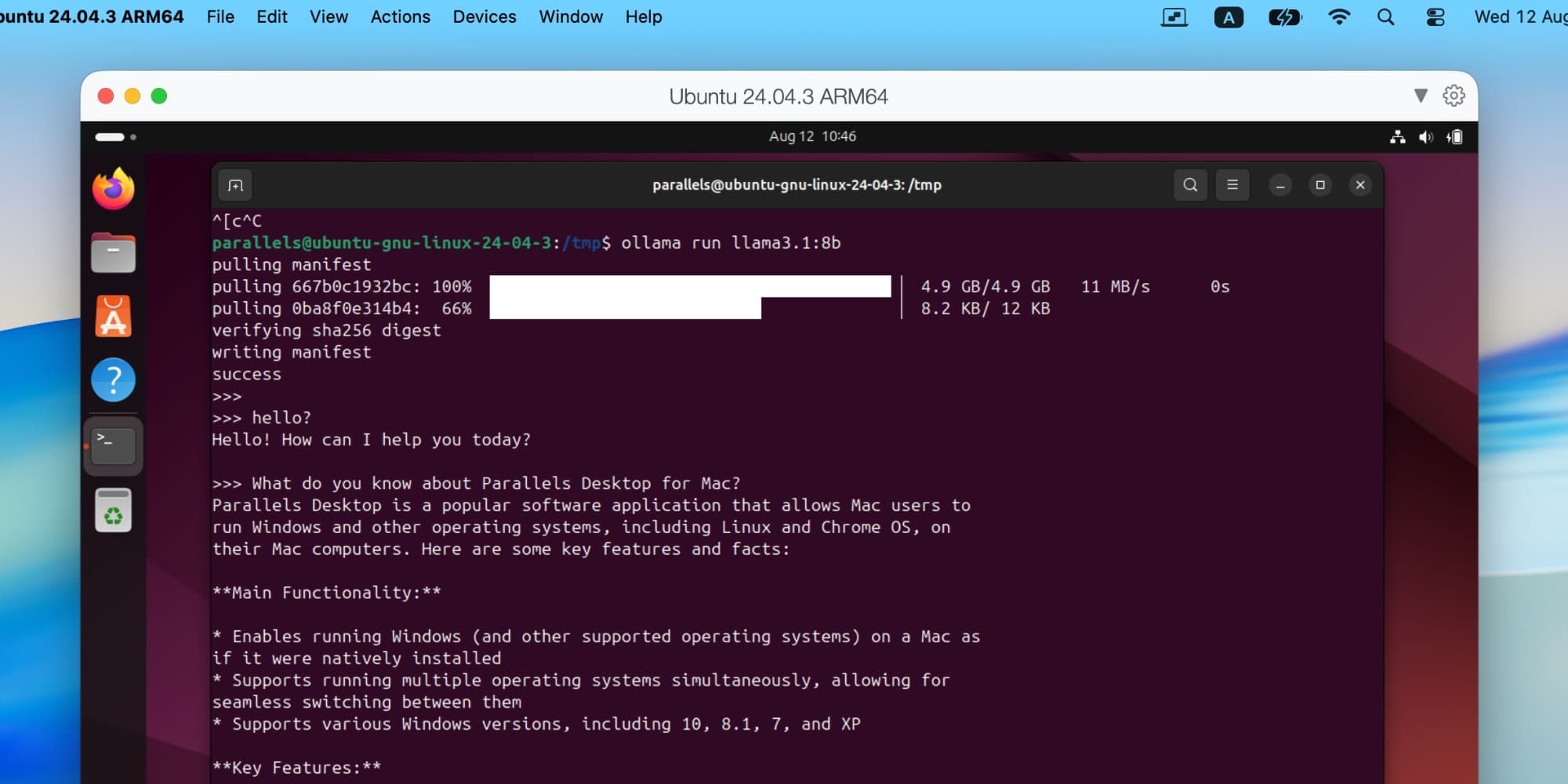Open macOS Spotlight search
The height and width of the screenshot is (784, 1568).
1385,17
